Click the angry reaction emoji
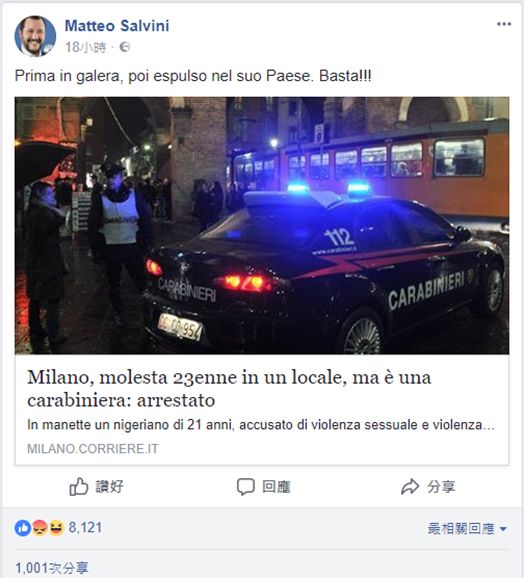 coord(40,528)
